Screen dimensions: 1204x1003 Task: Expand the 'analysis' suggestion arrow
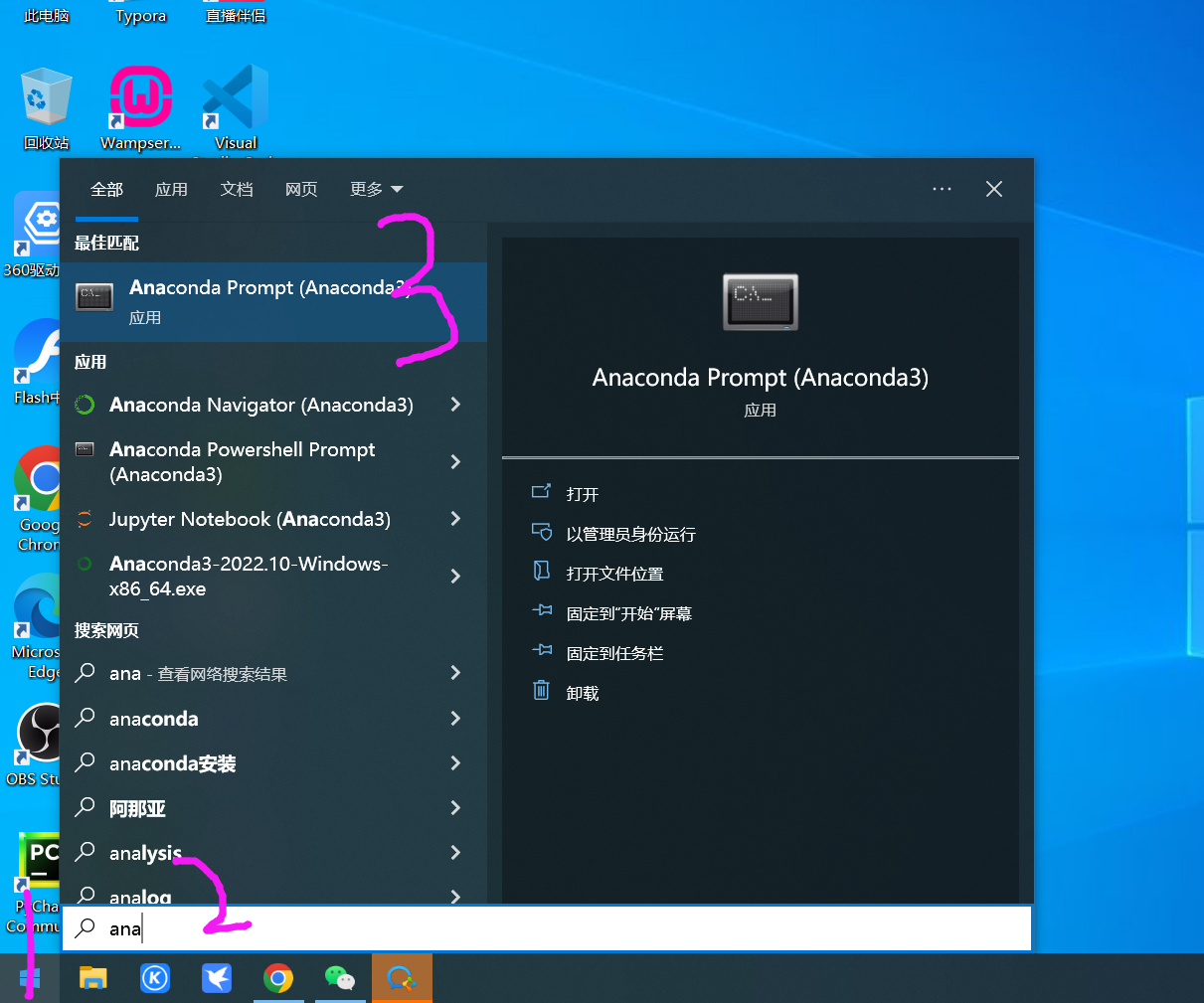(x=455, y=852)
